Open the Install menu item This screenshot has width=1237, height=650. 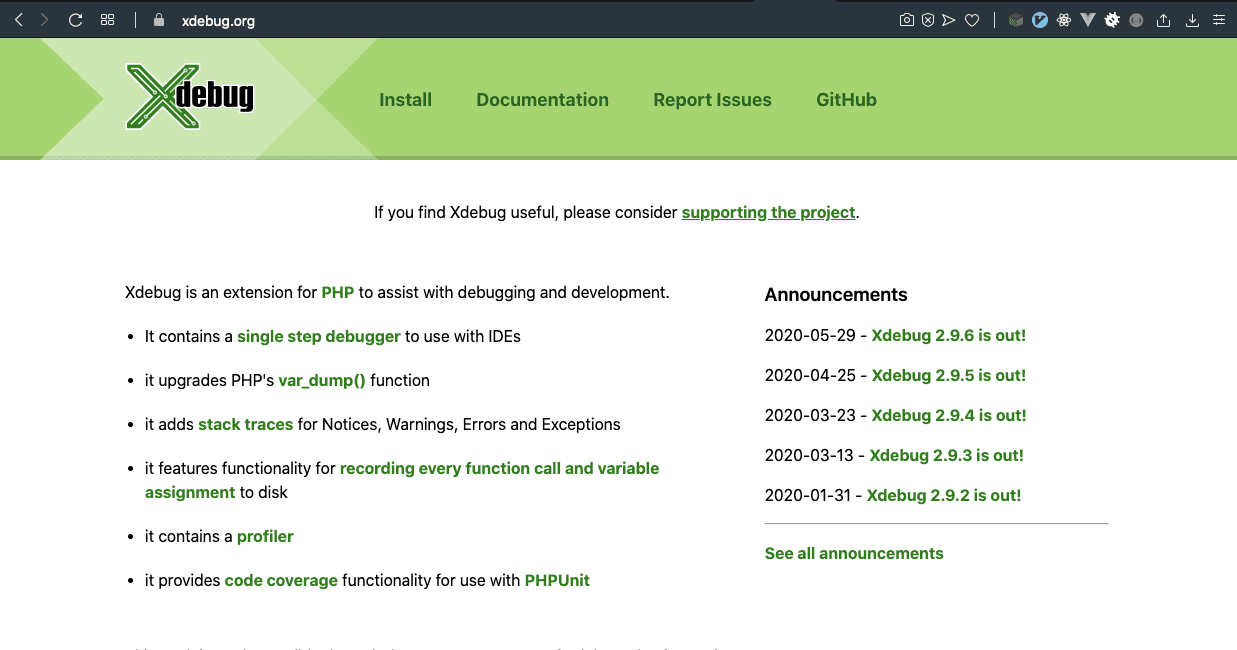coord(405,100)
